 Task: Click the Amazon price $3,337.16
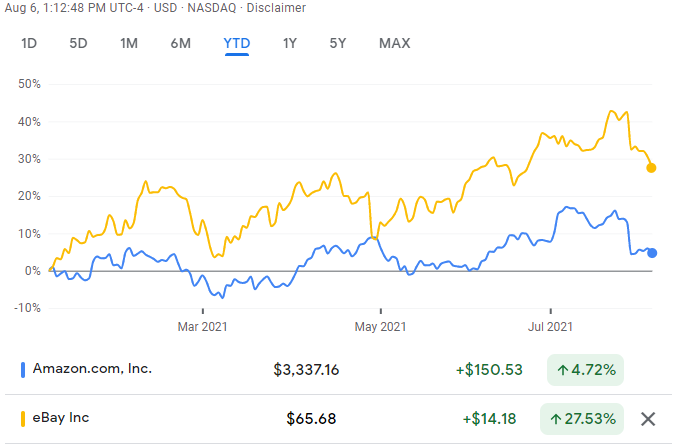[306, 370]
